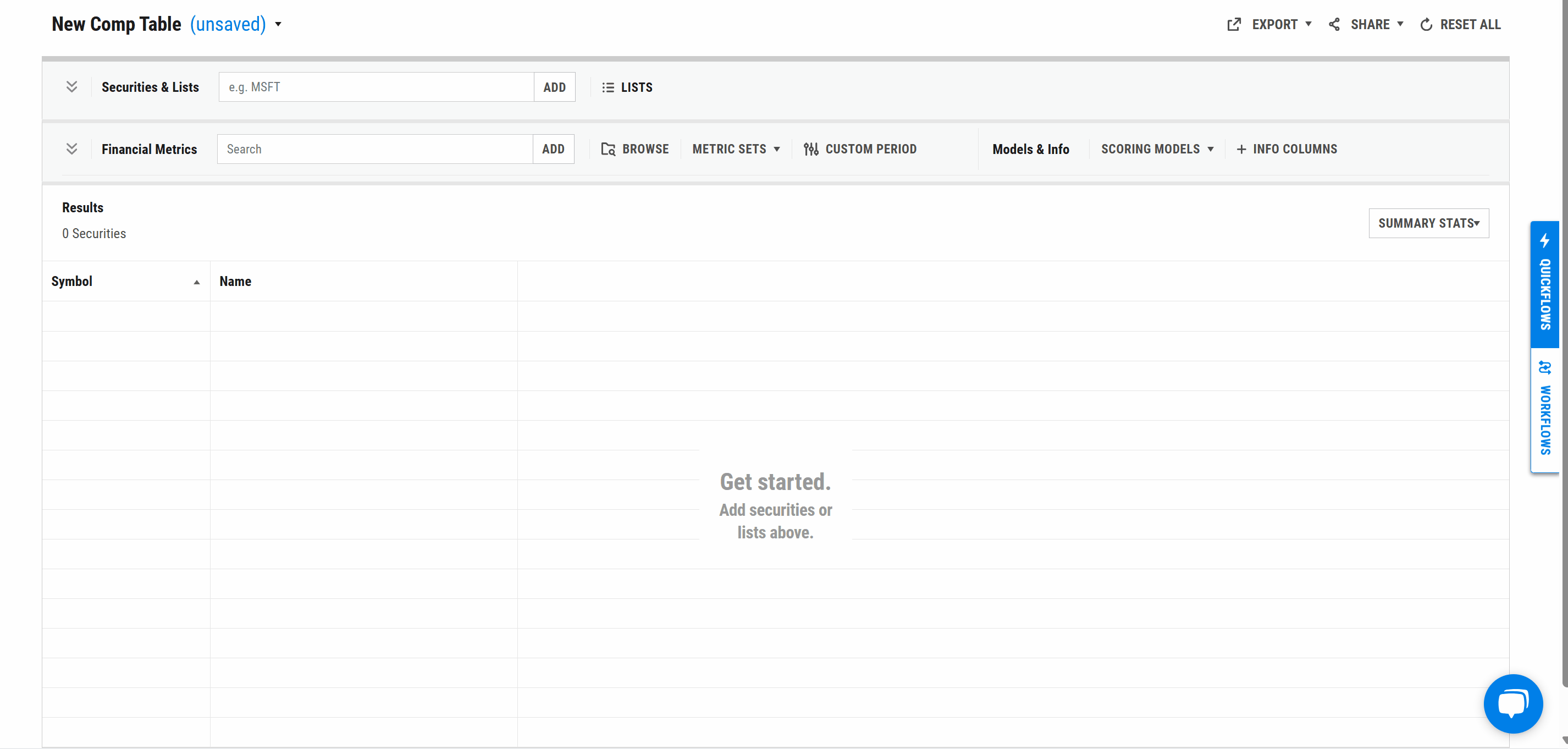Image resolution: width=1568 pixels, height=749 pixels.
Task: Open the Summary Stats dropdown
Action: click(x=1428, y=223)
